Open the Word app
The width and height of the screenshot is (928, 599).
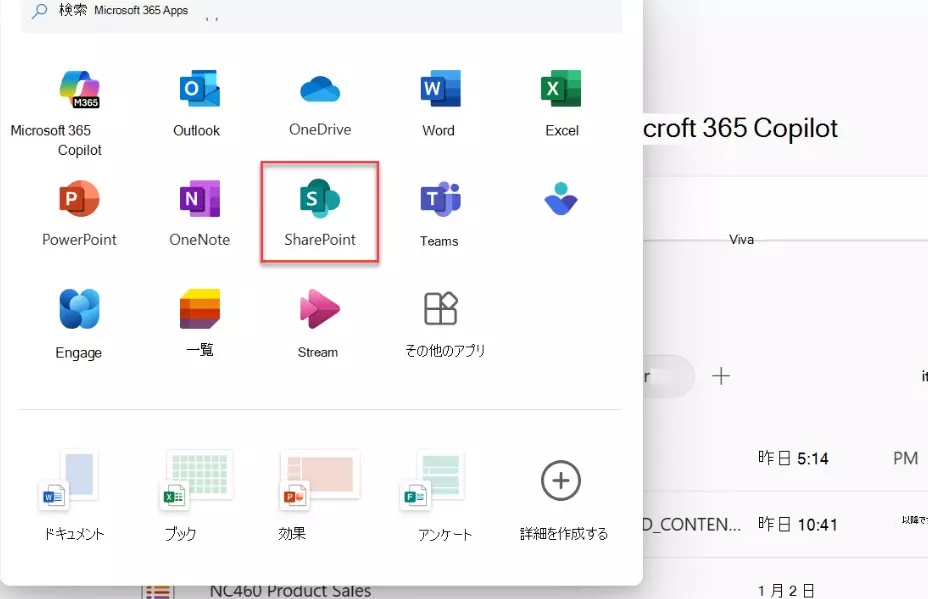point(440,89)
